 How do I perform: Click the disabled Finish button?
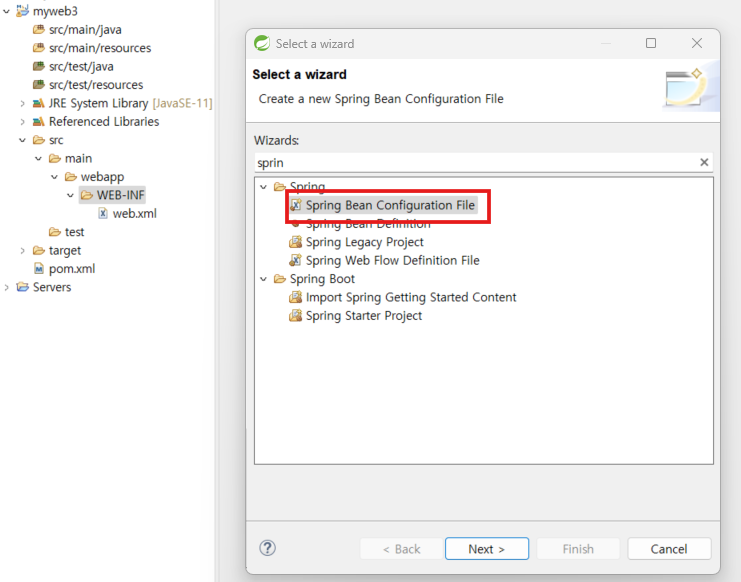578,548
